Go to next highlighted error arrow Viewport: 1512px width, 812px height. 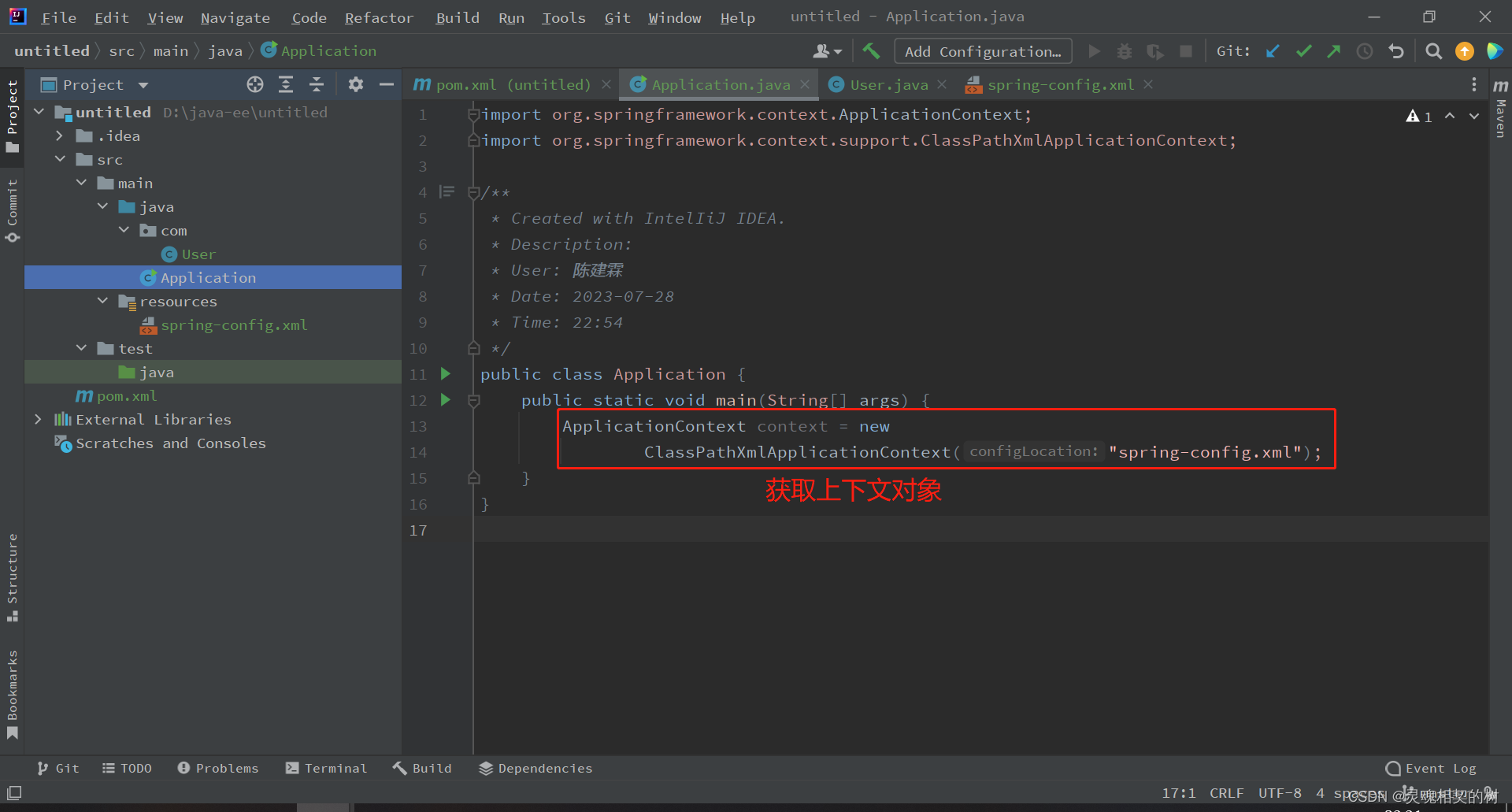pos(1474,116)
